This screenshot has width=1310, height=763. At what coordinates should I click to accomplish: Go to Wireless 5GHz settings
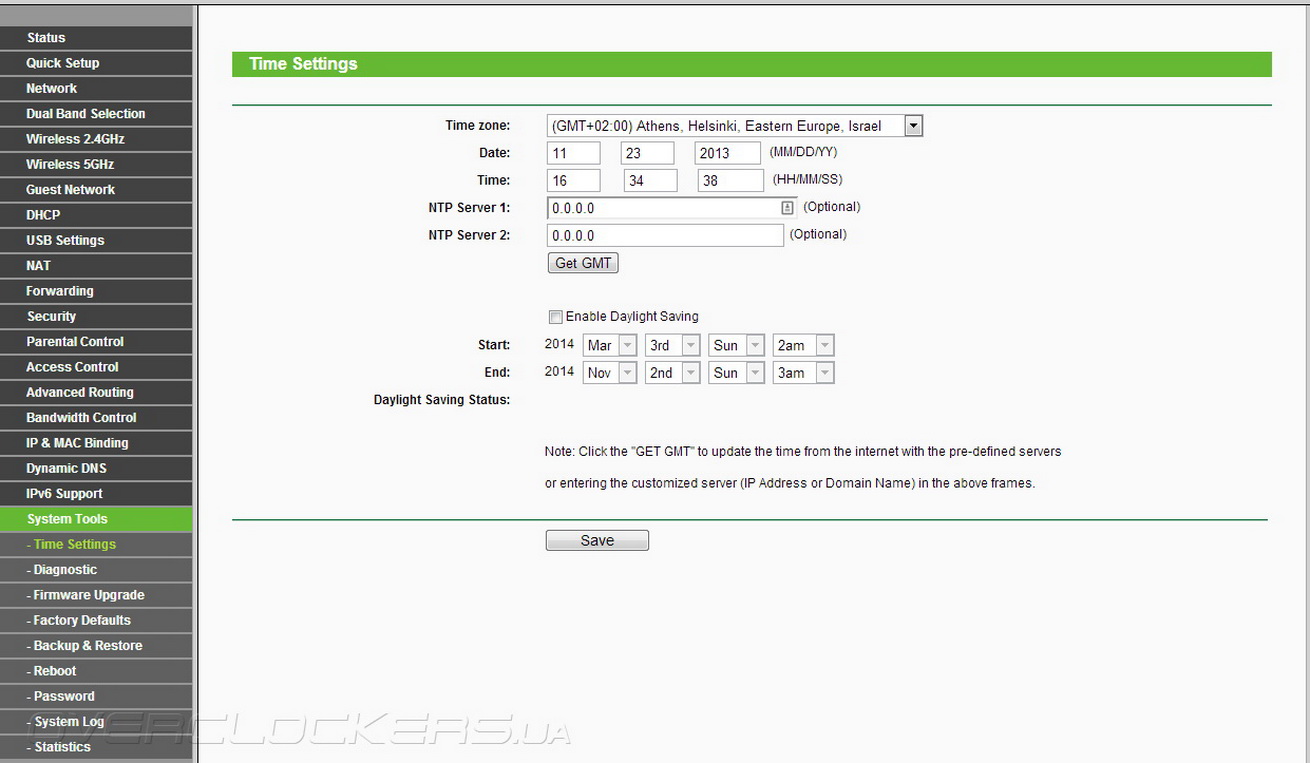pyautogui.click(x=70, y=165)
